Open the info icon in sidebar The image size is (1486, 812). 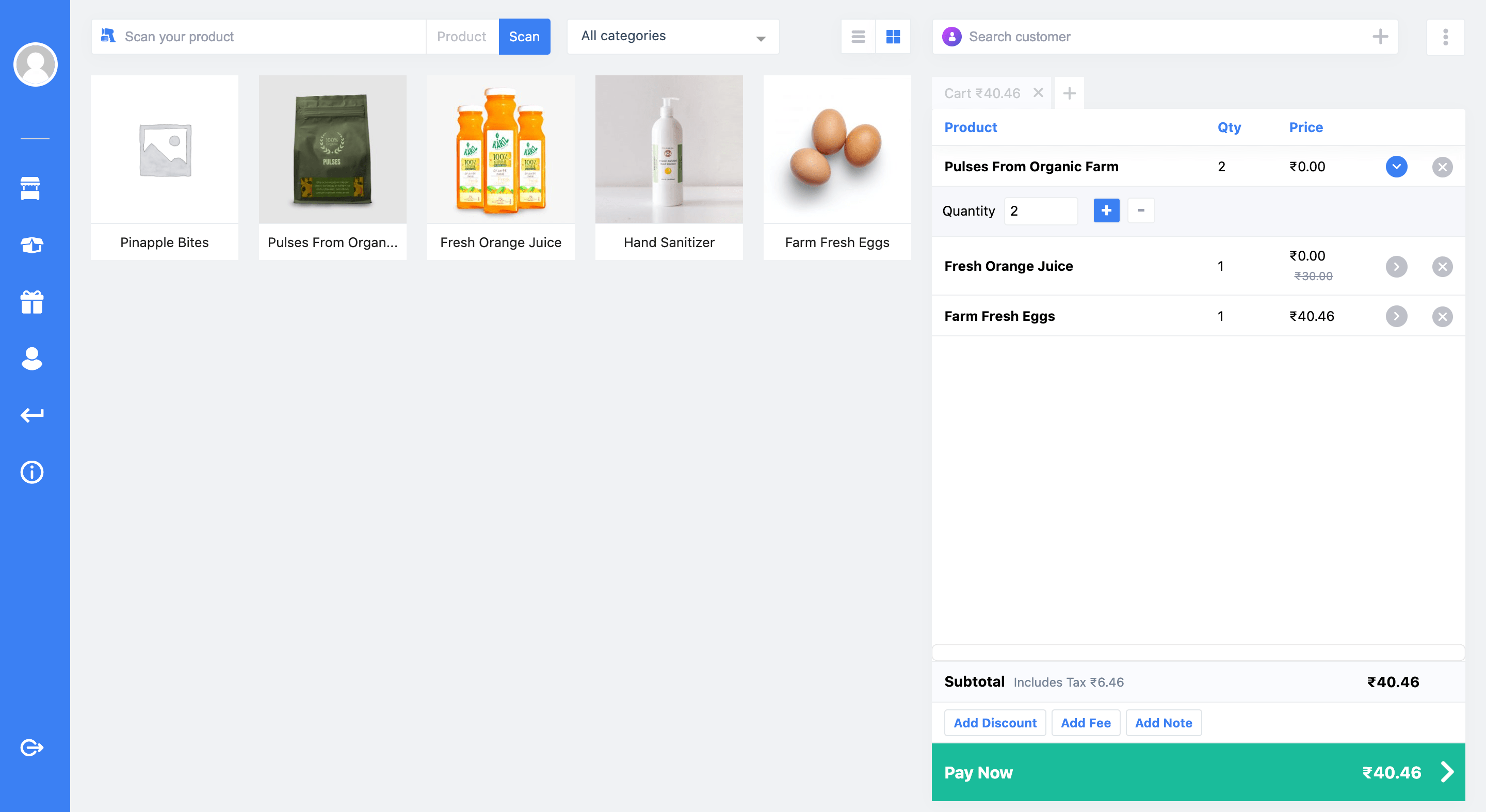coord(31,473)
